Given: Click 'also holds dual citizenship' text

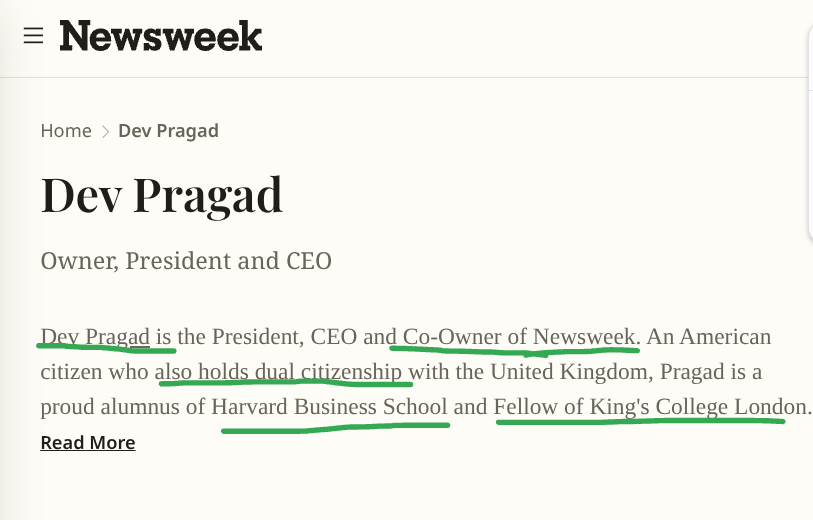Looking at the screenshot, I should pyautogui.click(x=280, y=373).
